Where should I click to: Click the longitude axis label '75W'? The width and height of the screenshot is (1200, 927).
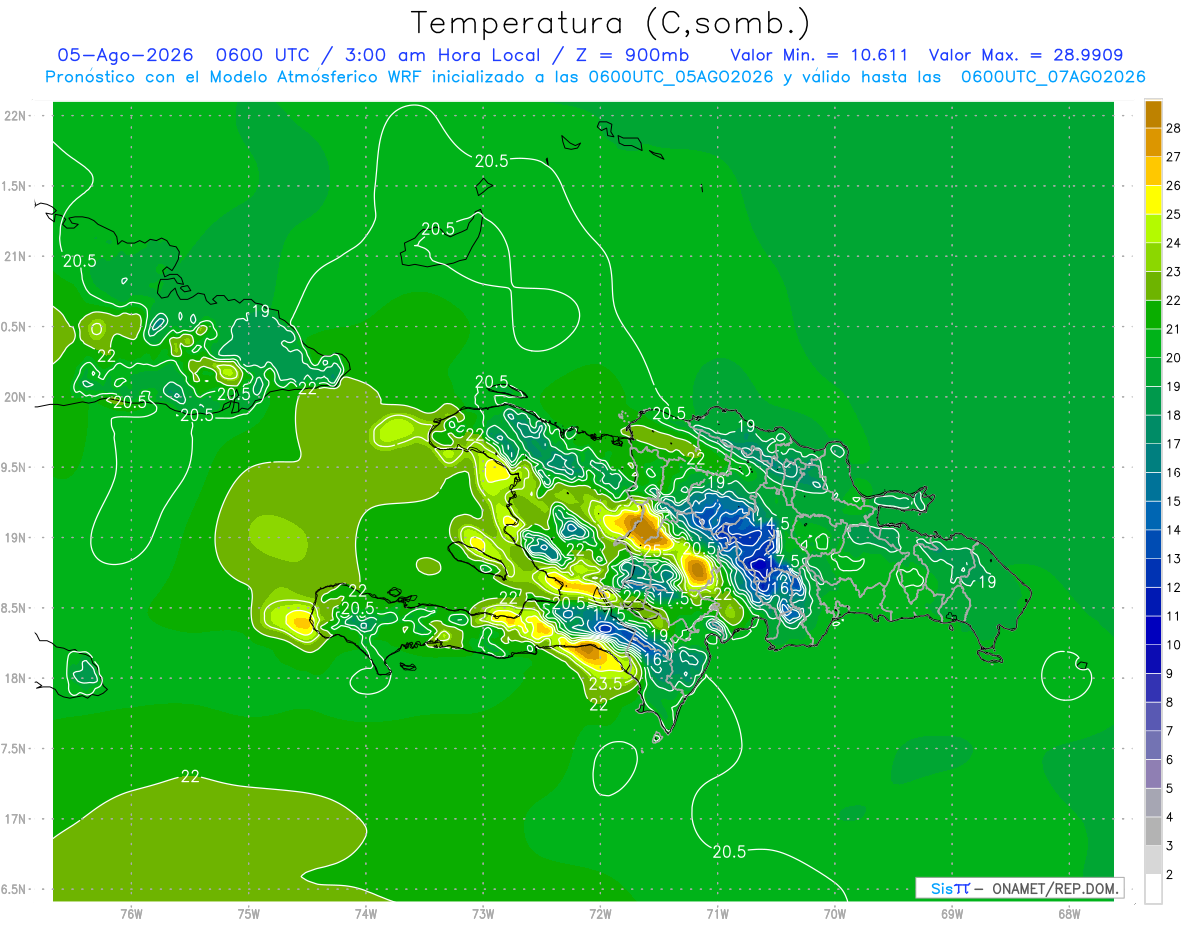pyautogui.click(x=249, y=914)
